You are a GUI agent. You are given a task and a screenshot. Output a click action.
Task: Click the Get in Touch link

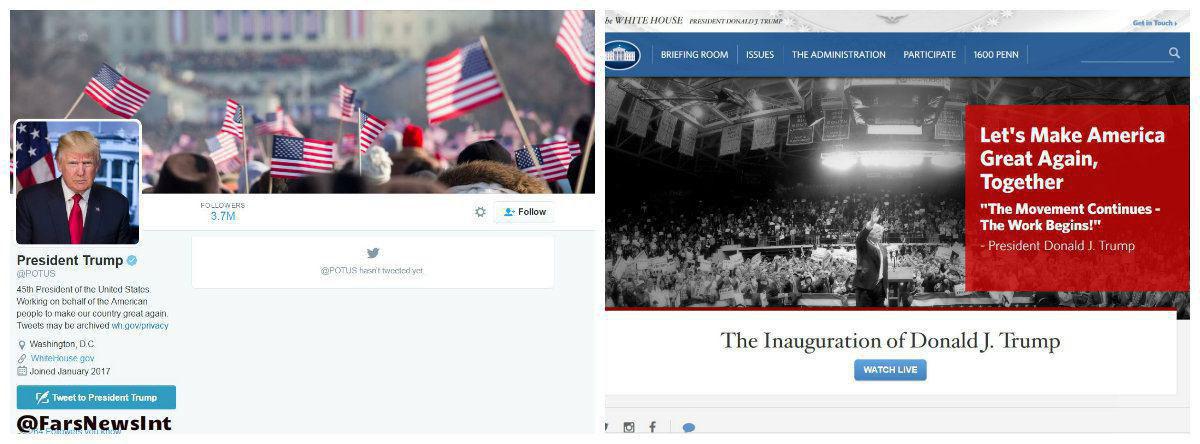(x=1154, y=22)
